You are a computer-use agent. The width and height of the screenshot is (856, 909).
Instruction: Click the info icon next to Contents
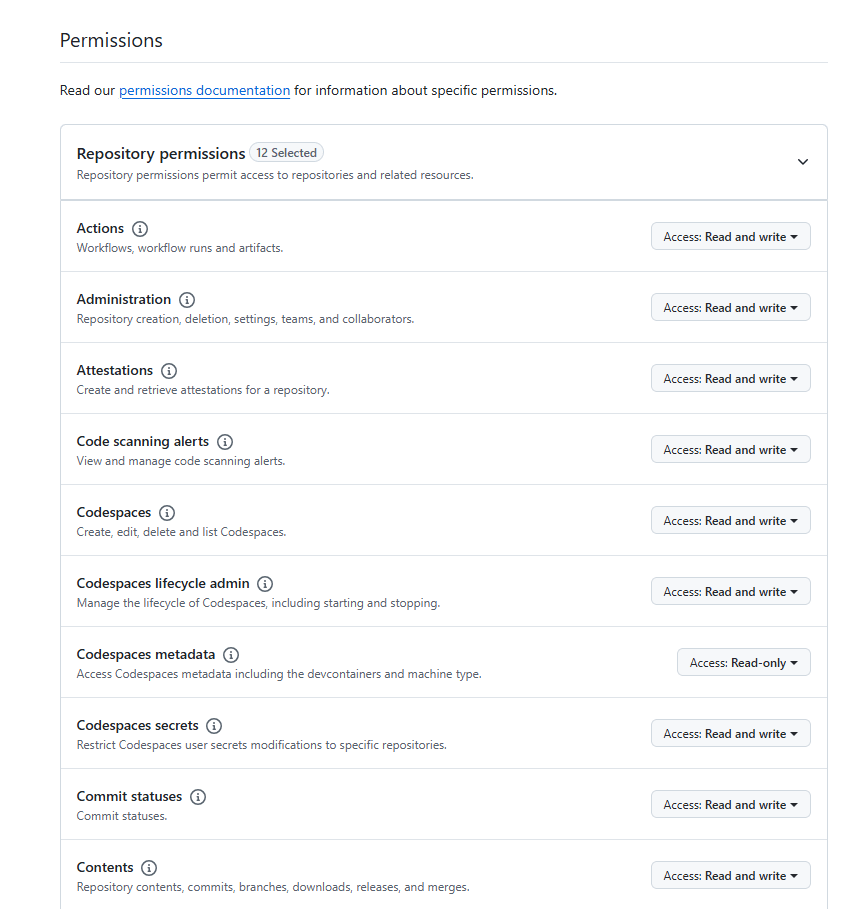coord(149,868)
